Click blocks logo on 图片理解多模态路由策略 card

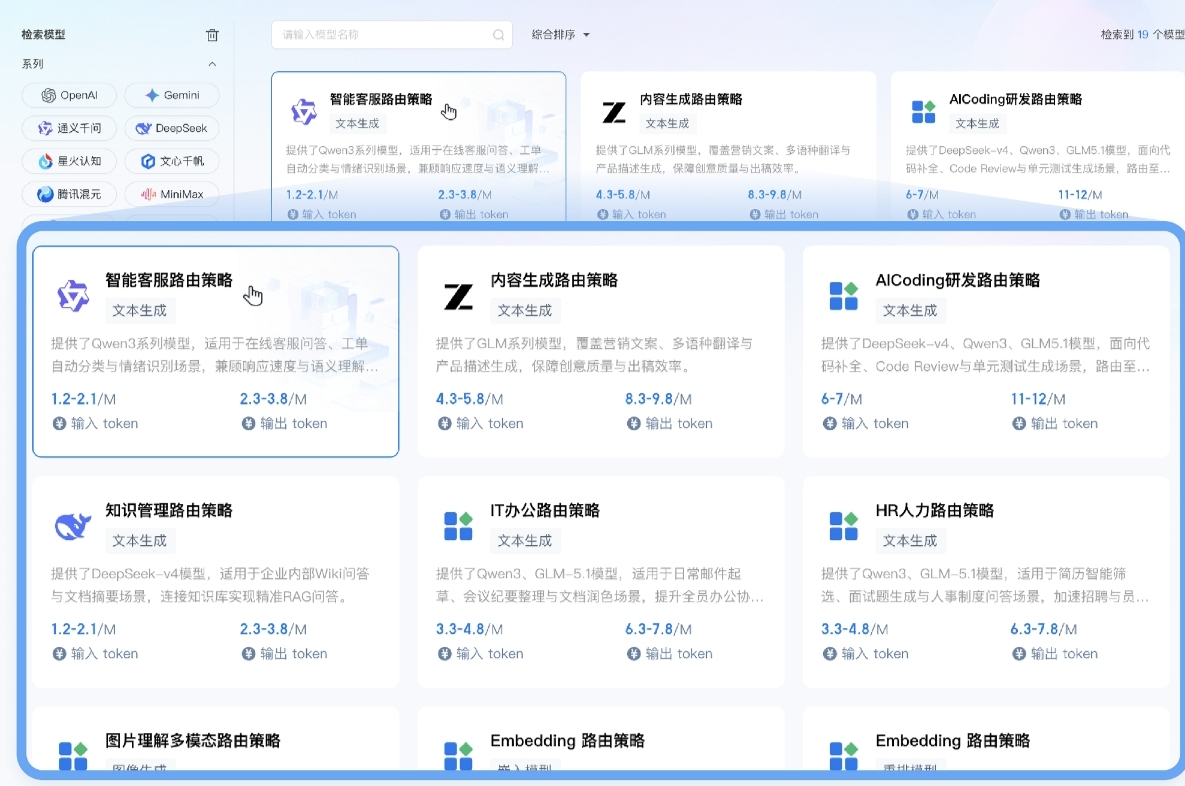73,756
